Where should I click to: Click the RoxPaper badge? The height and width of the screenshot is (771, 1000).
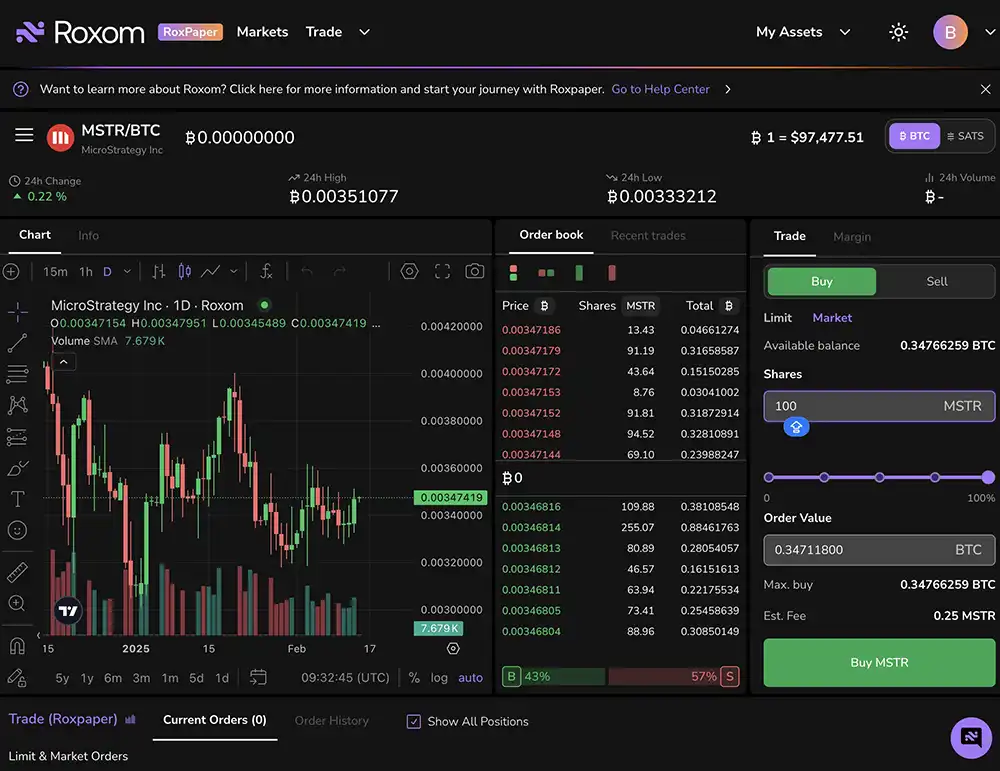coord(190,32)
